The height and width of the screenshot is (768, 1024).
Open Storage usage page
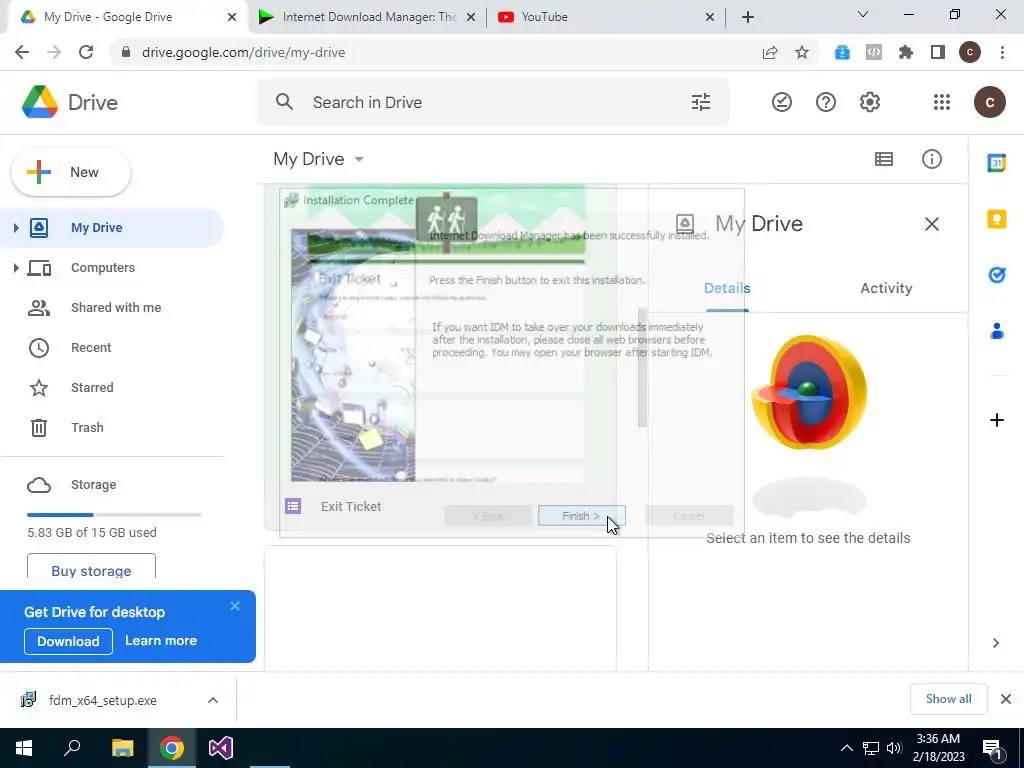click(93, 485)
